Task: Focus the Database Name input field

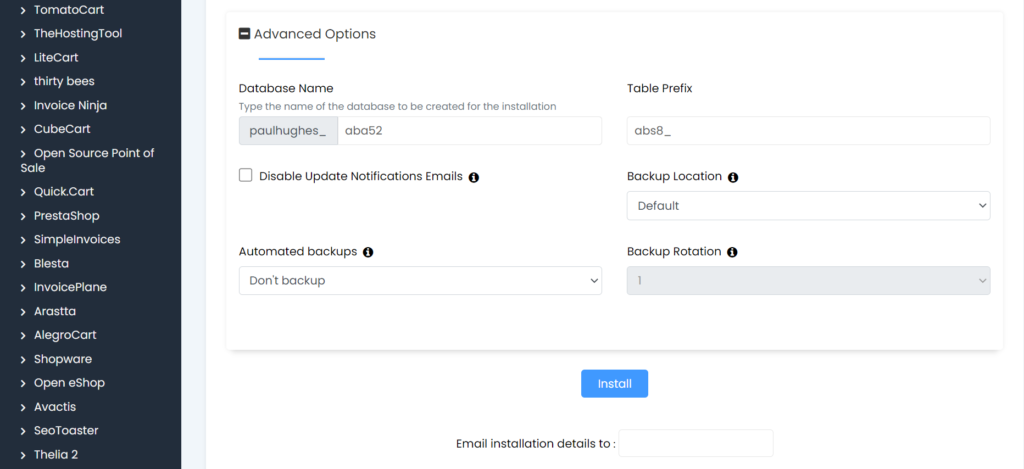Action: coord(470,131)
